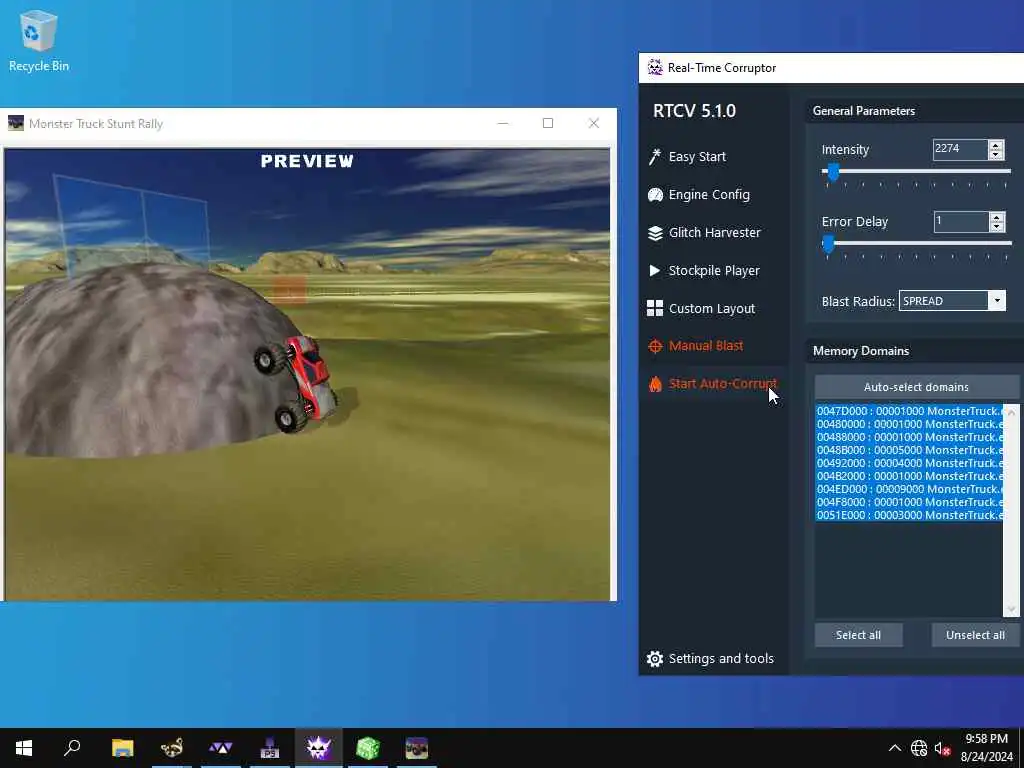Open the Engine Config section
This screenshot has width=1024, height=768.
699,195
